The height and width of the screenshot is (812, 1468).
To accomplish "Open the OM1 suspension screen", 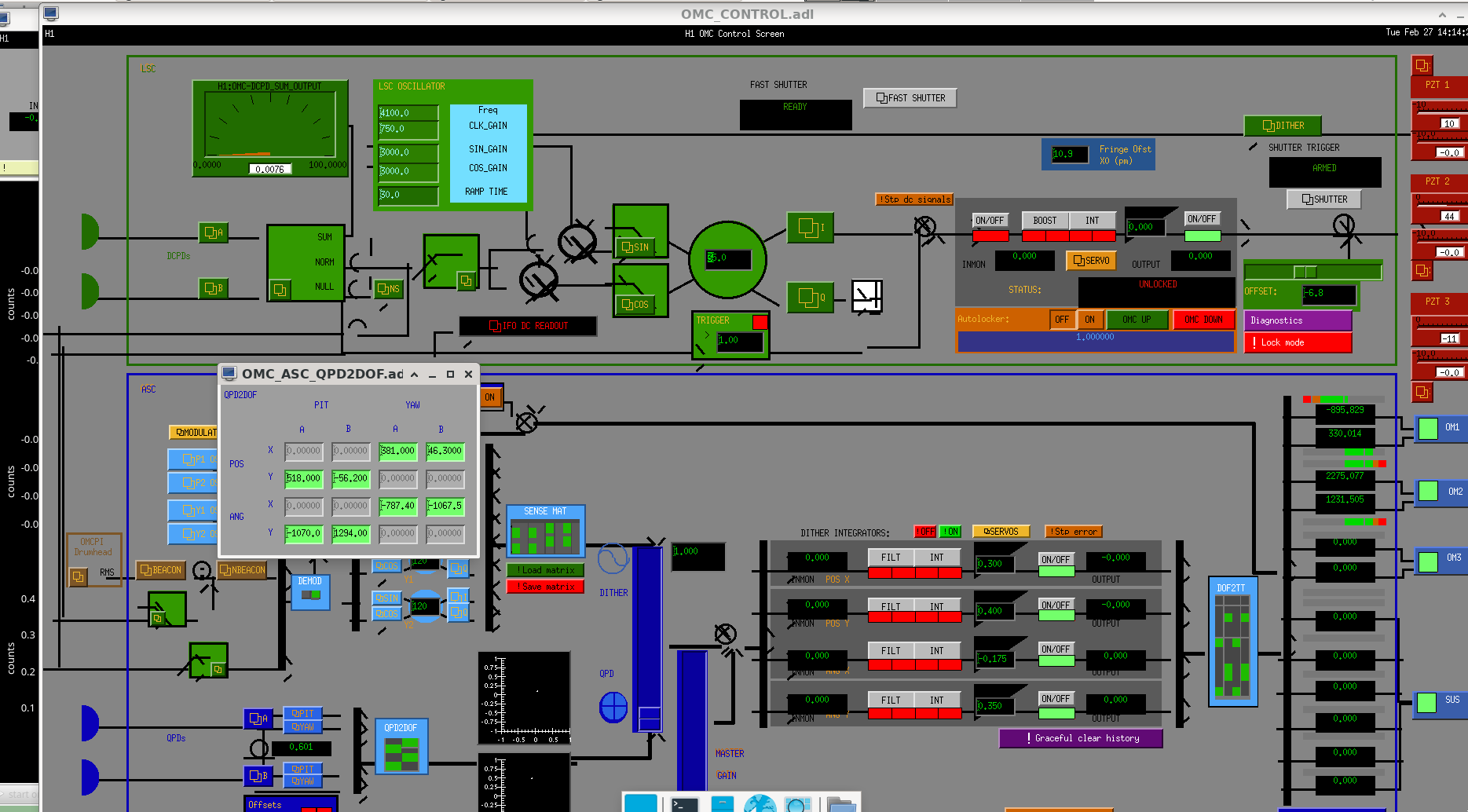I will click(x=1440, y=429).
